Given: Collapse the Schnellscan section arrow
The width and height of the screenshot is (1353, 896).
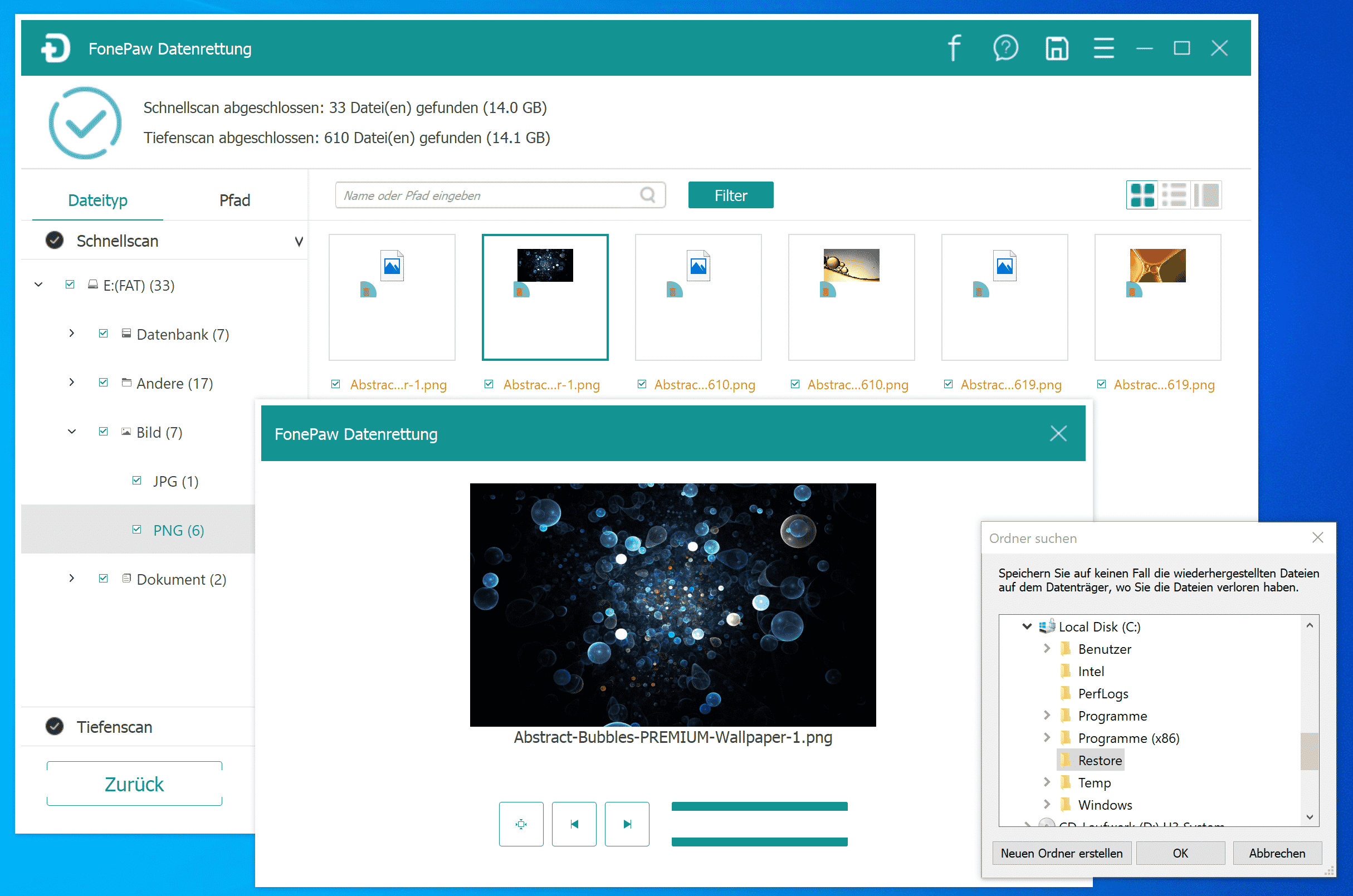Looking at the screenshot, I should 299,241.
